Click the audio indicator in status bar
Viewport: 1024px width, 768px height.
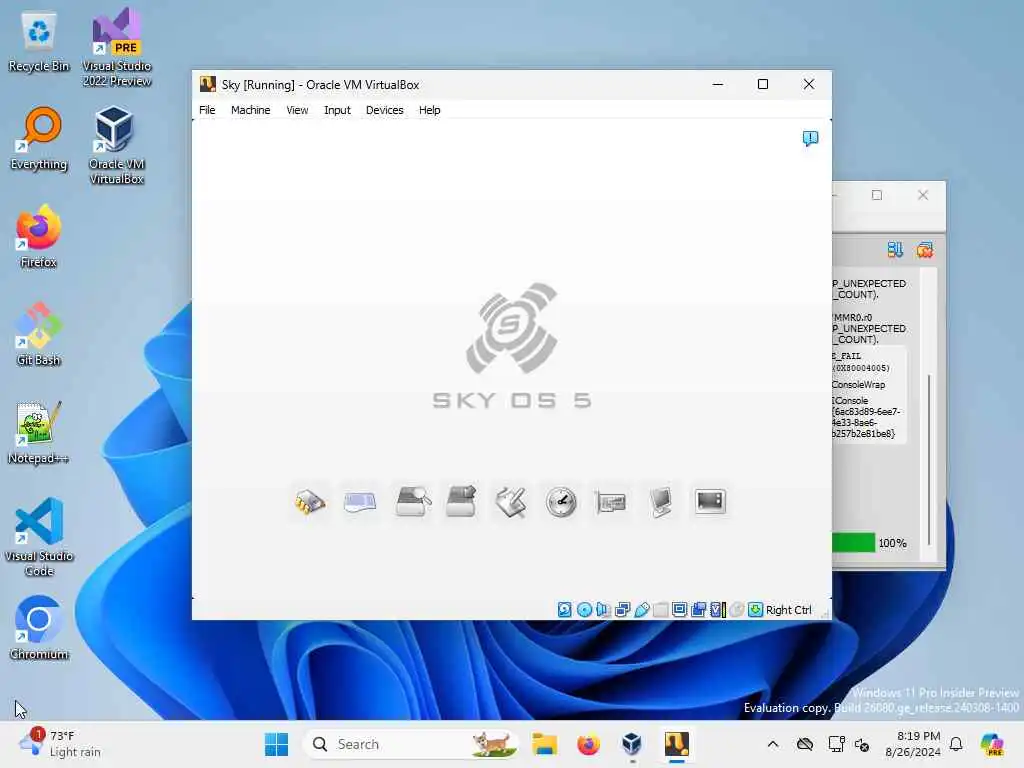pyautogui.click(x=603, y=609)
